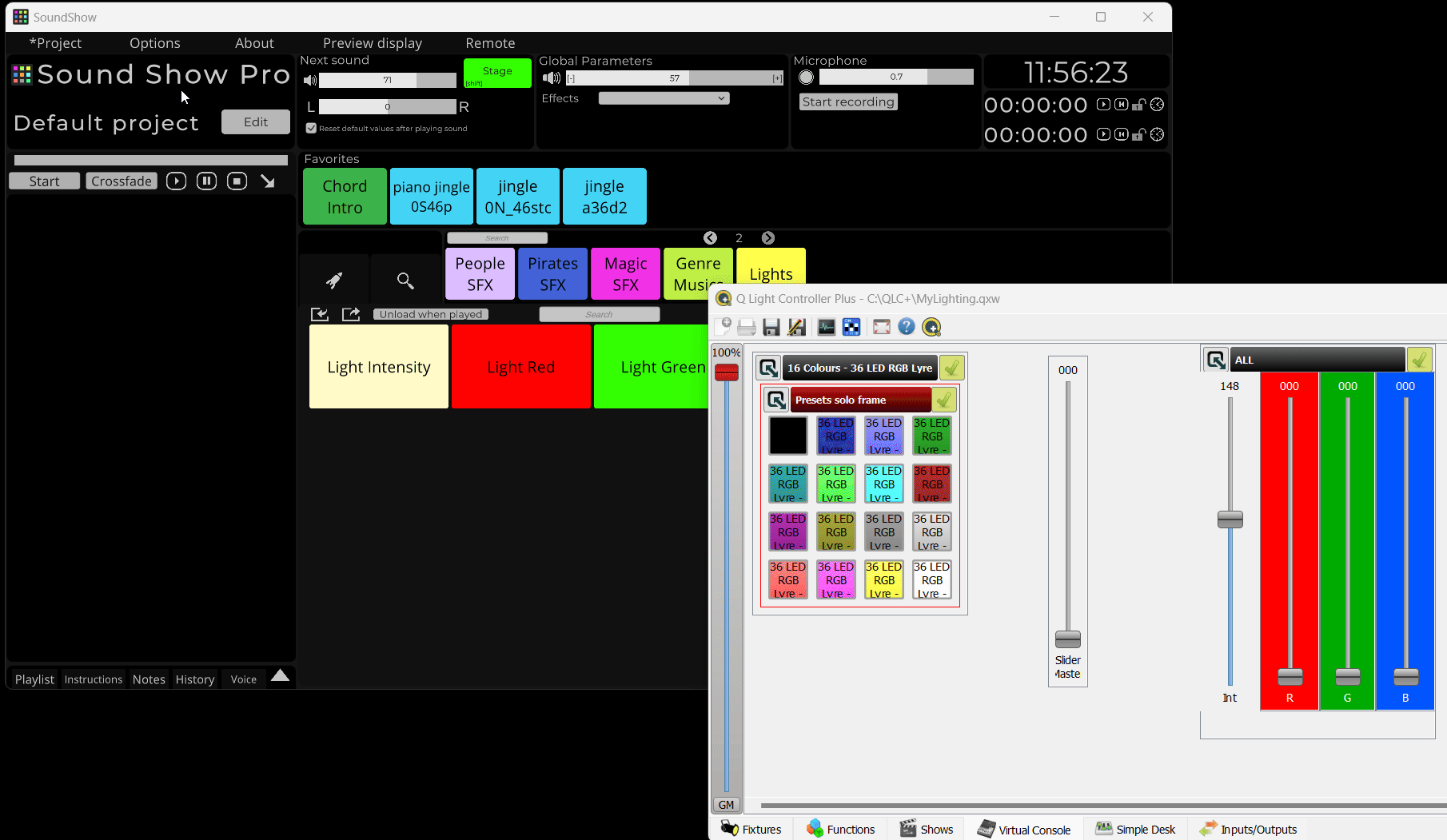
Task: Click the import arrow icon above Light Intensity
Action: pyautogui.click(x=320, y=314)
